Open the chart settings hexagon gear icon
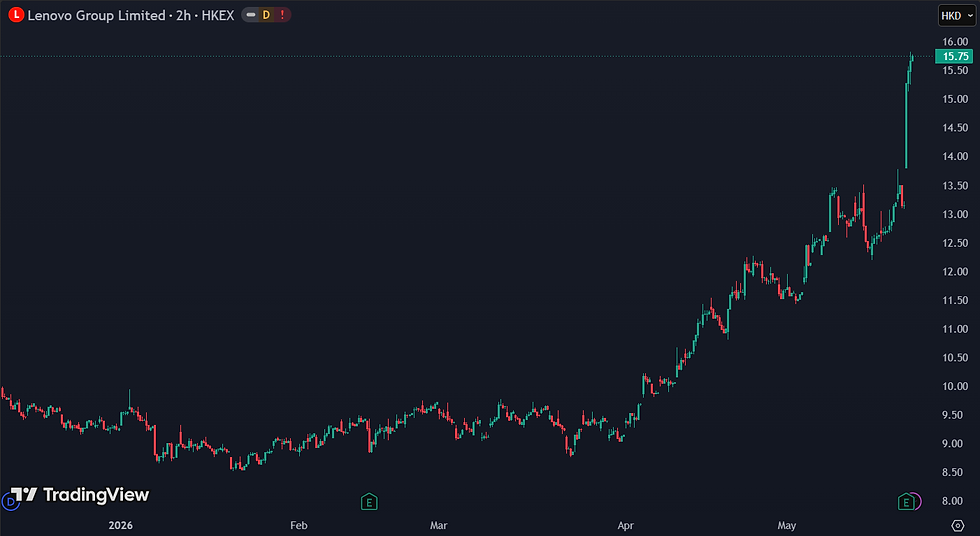 pyautogui.click(x=957, y=525)
